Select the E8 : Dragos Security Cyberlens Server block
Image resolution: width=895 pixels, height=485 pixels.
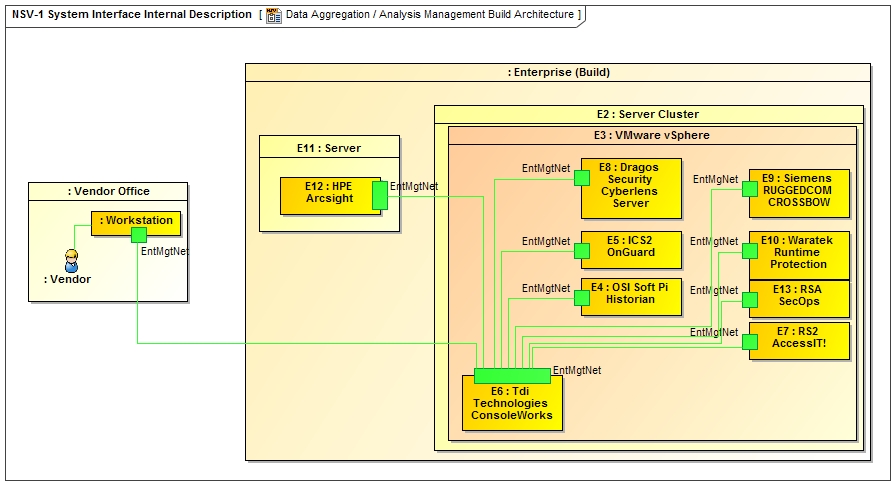point(631,188)
